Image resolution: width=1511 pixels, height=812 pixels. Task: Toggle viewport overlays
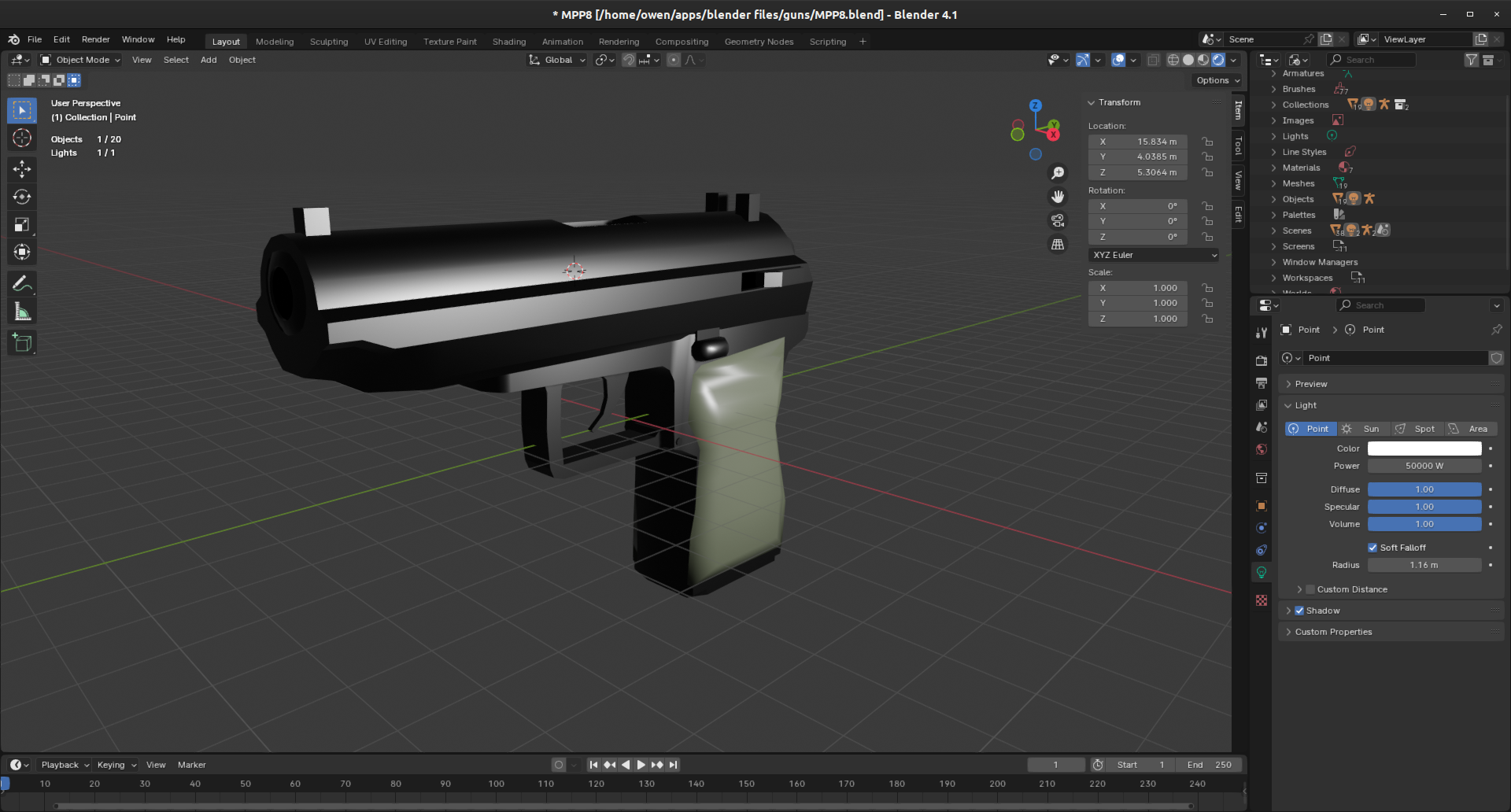1118,60
